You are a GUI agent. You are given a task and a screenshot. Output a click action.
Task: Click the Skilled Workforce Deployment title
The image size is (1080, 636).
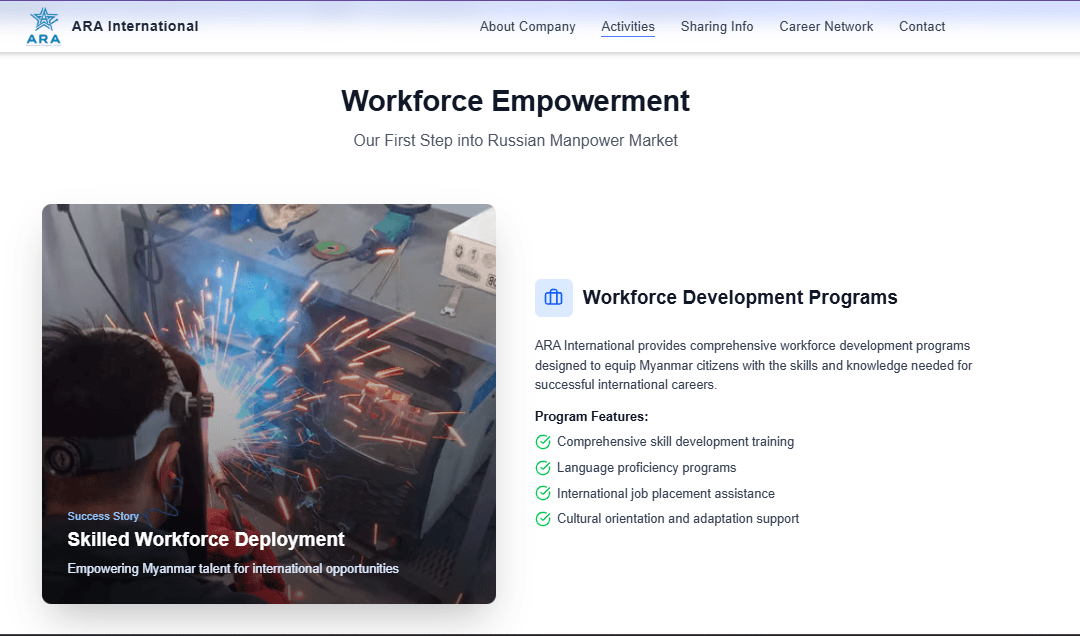(x=206, y=539)
